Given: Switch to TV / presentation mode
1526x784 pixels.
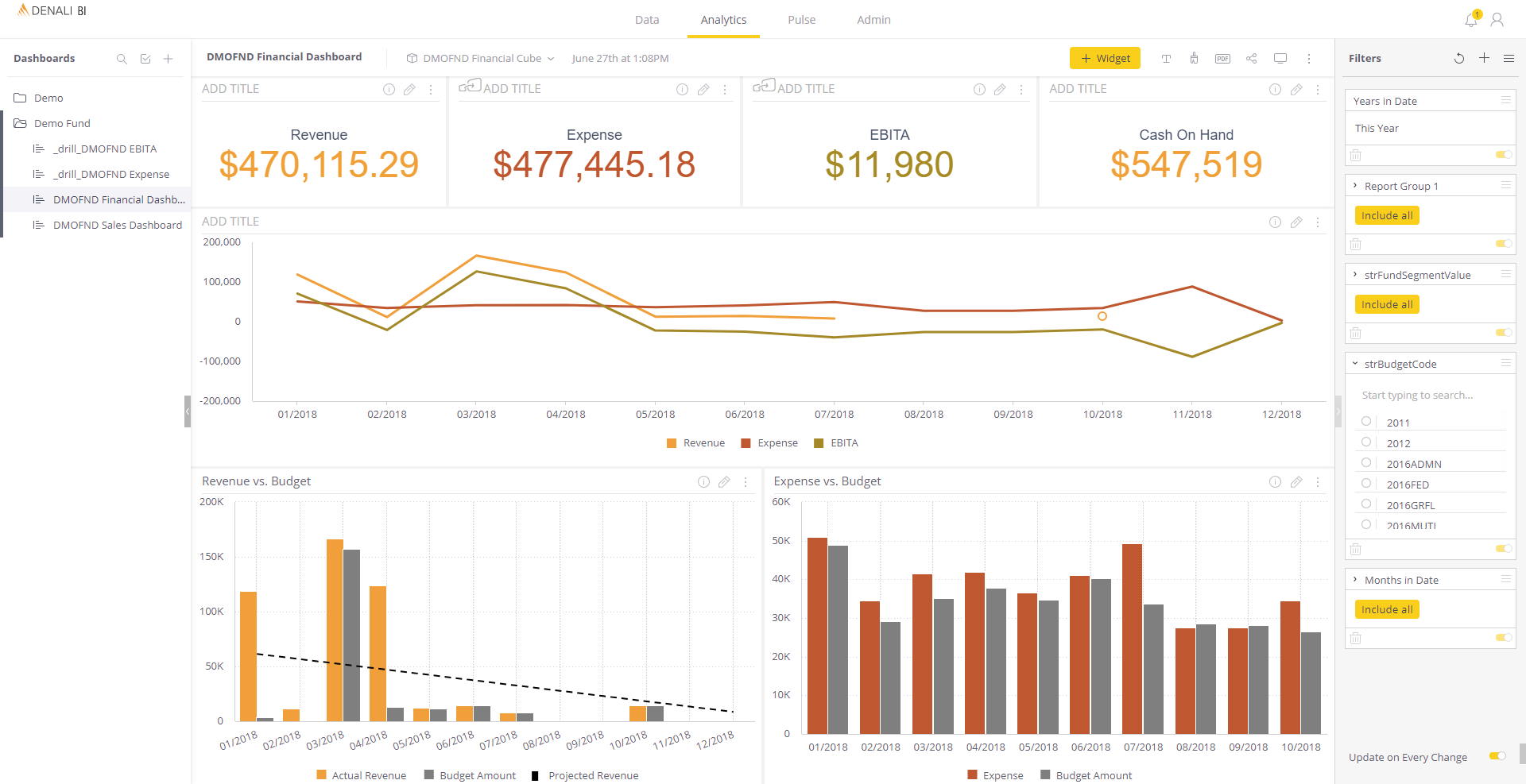Looking at the screenshot, I should [x=1280, y=58].
